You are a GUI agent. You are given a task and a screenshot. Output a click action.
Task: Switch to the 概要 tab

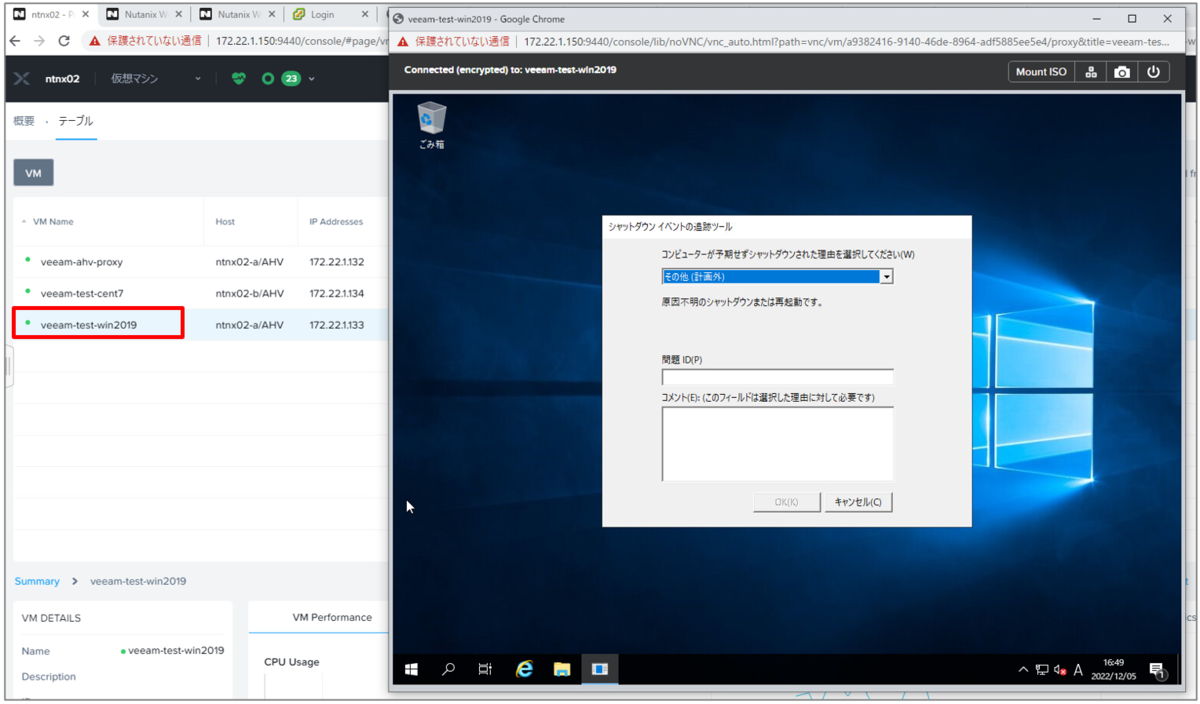[24, 121]
